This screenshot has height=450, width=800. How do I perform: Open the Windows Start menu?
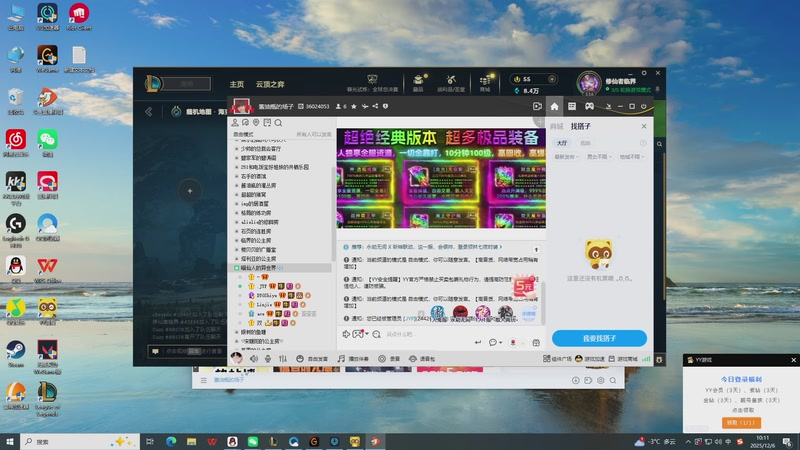pyautogui.click(x=10, y=441)
